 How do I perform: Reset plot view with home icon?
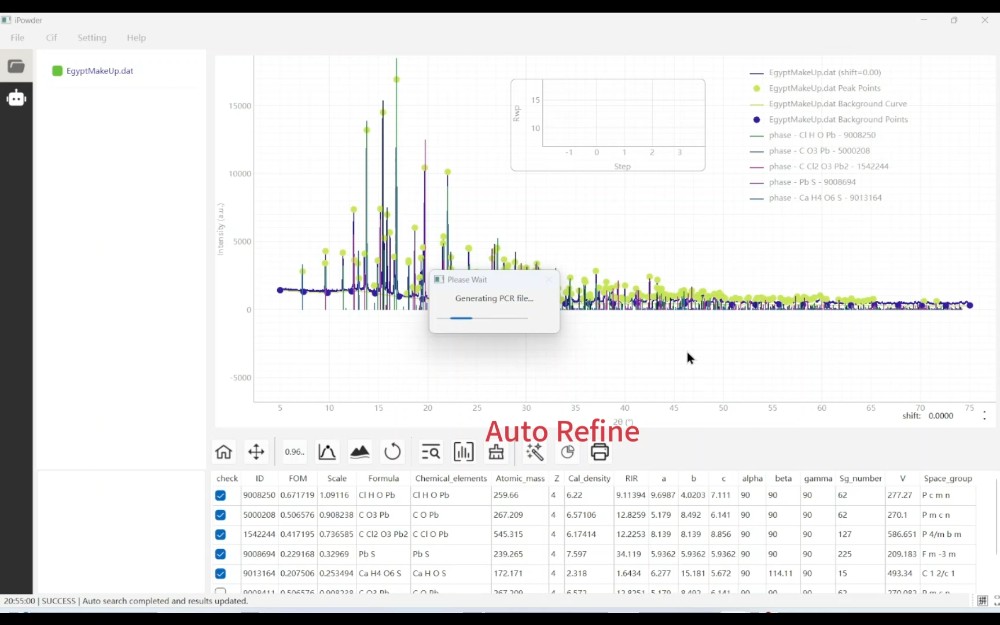click(x=223, y=452)
